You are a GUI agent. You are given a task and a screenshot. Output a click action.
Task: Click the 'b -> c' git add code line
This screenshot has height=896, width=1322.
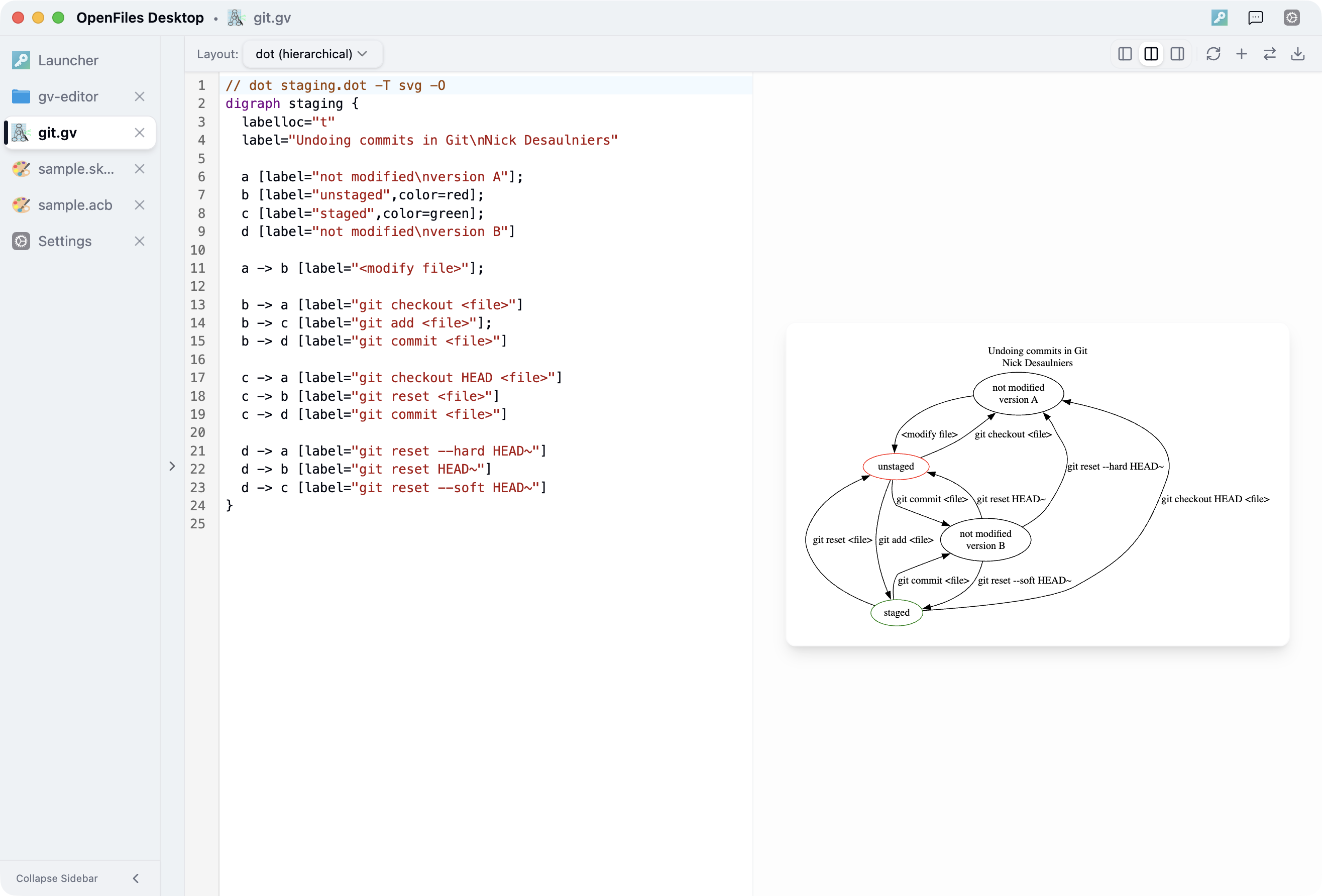(366, 323)
